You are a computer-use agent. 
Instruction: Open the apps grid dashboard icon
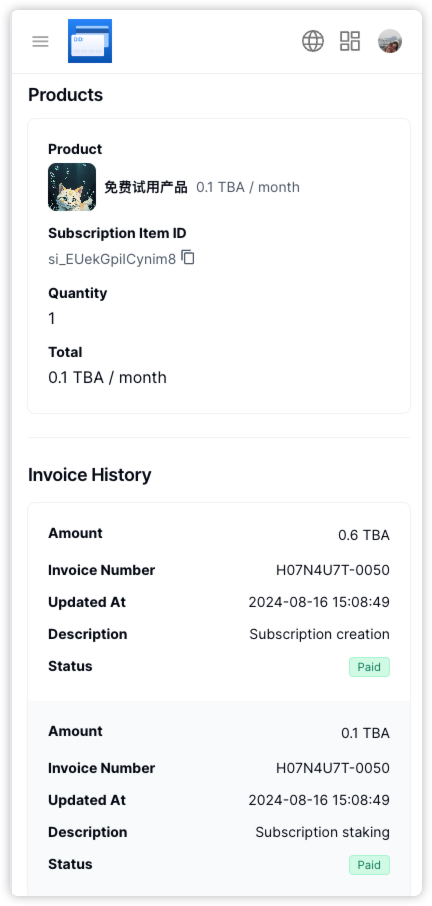350,41
